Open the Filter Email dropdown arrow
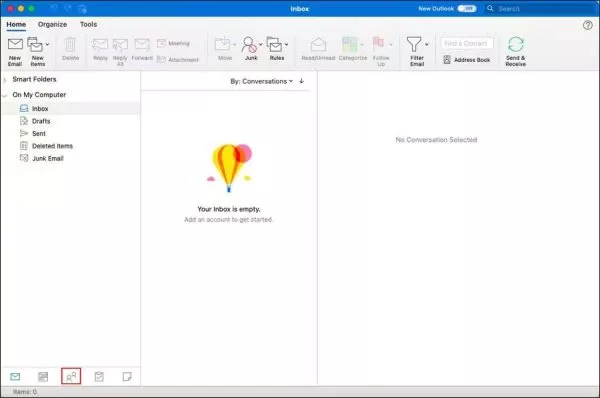Viewport: 600px width, 398px height. coord(427,44)
